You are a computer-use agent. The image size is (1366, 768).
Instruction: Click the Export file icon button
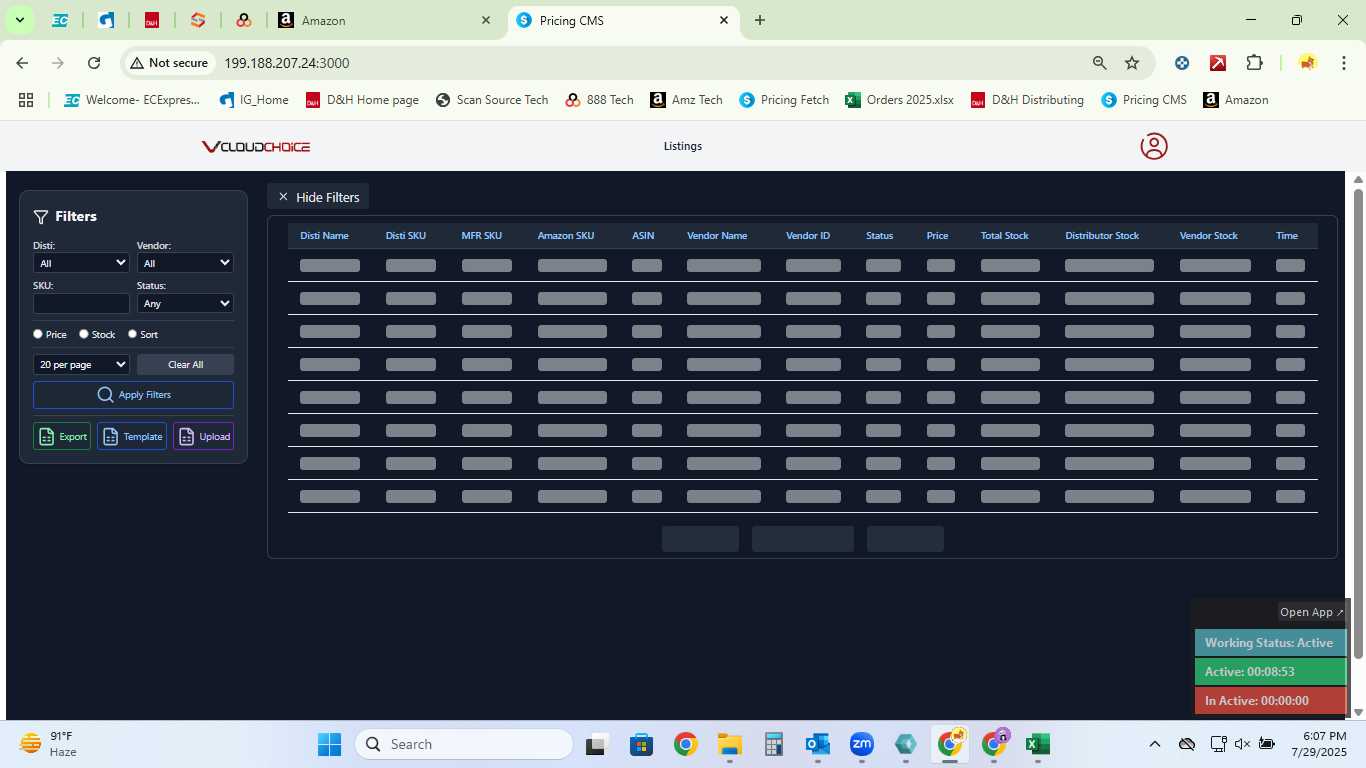coord(62,436)
